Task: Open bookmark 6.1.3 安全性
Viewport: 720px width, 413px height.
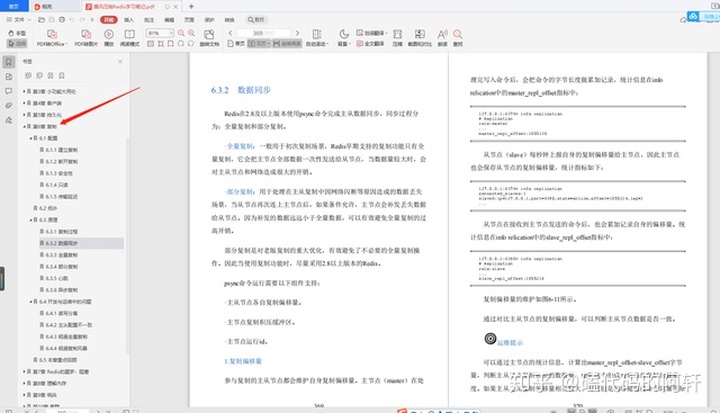Action: click(56, 173)
